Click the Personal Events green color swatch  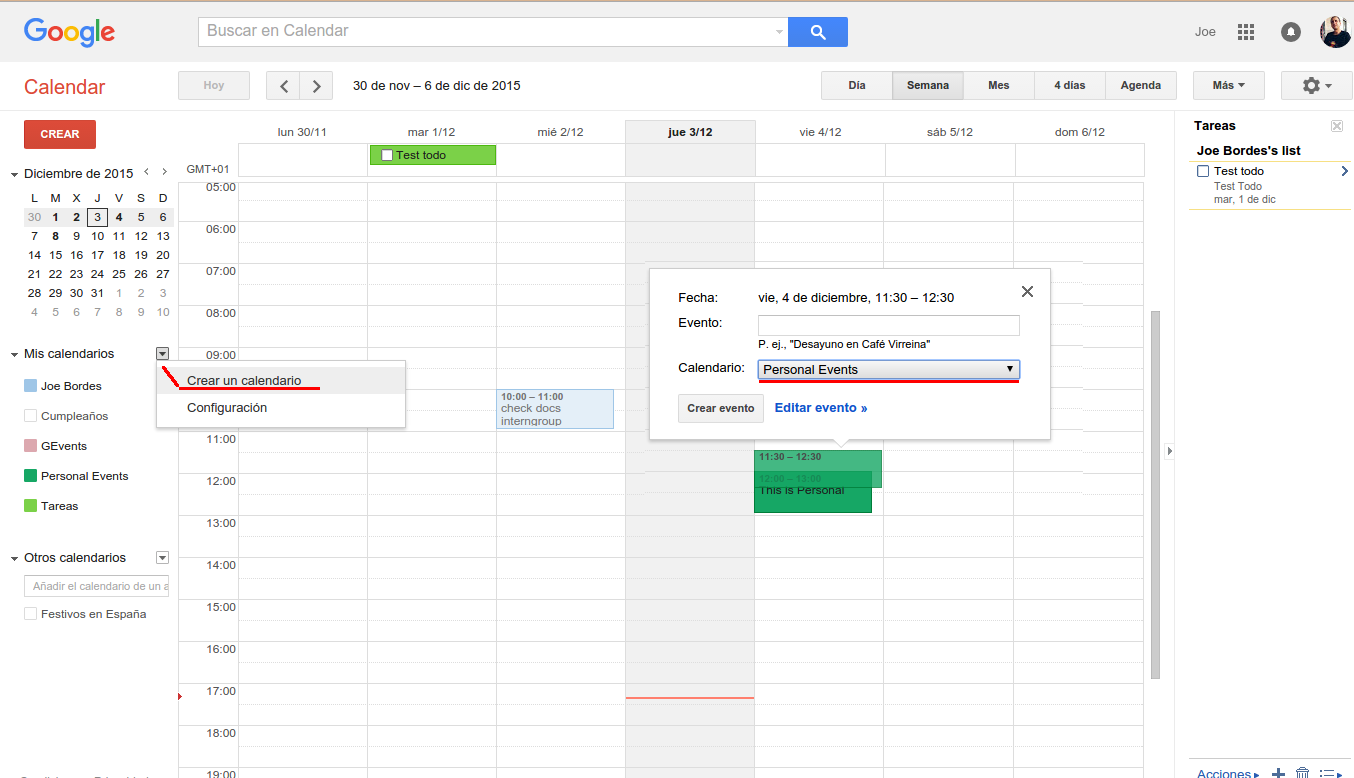(31, 476)
